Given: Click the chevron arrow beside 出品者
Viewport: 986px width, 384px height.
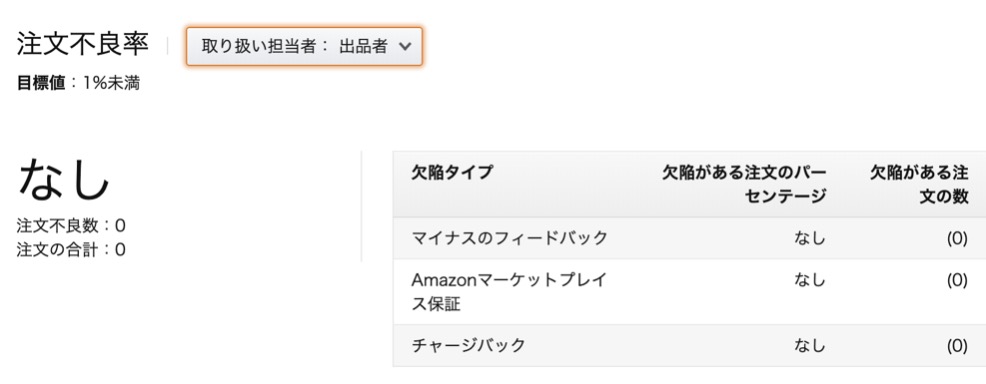Looking at the screenshot, I should (405, 47).
